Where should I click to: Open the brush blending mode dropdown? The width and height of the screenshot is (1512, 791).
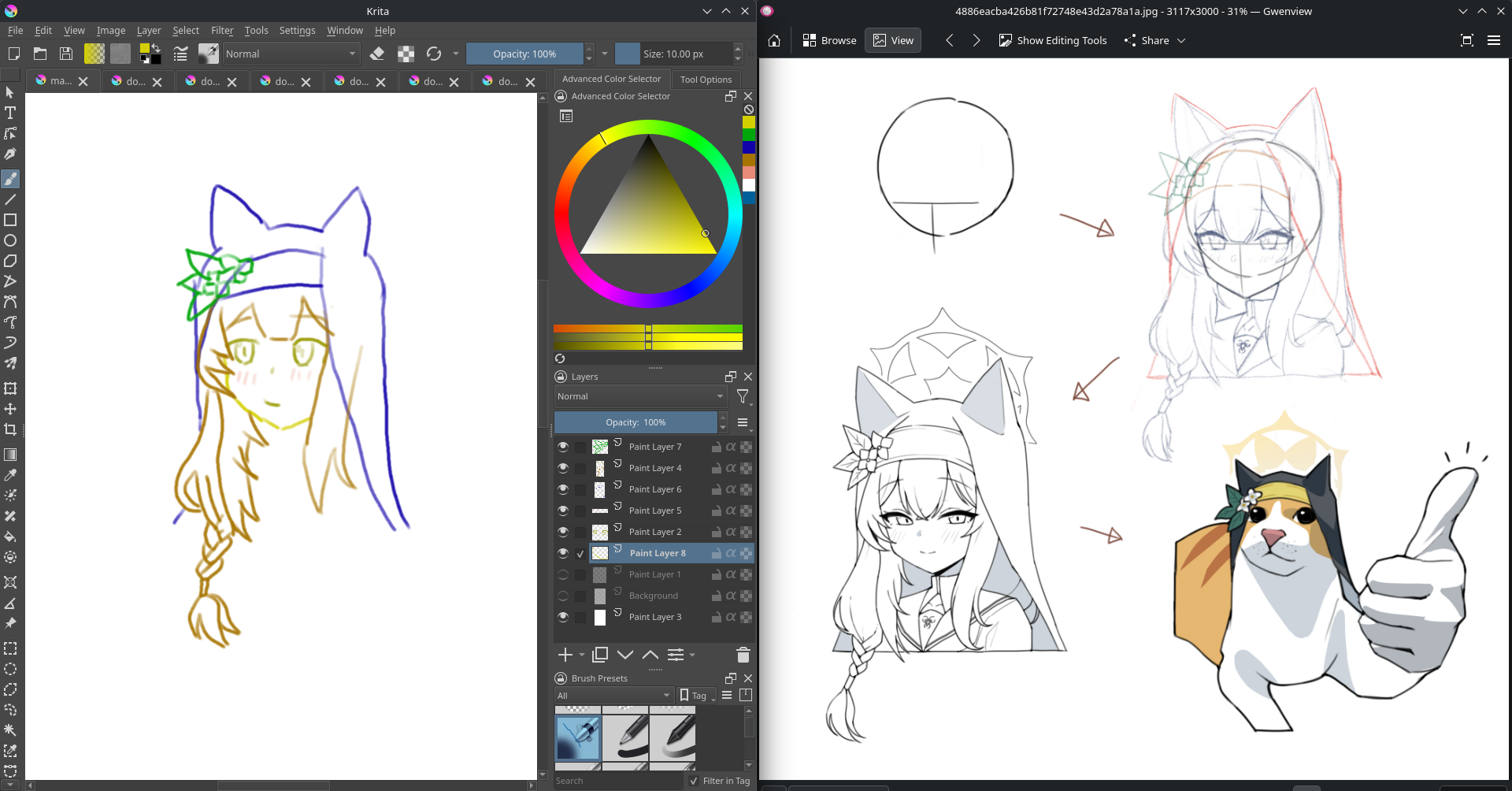tap(290, 54)
